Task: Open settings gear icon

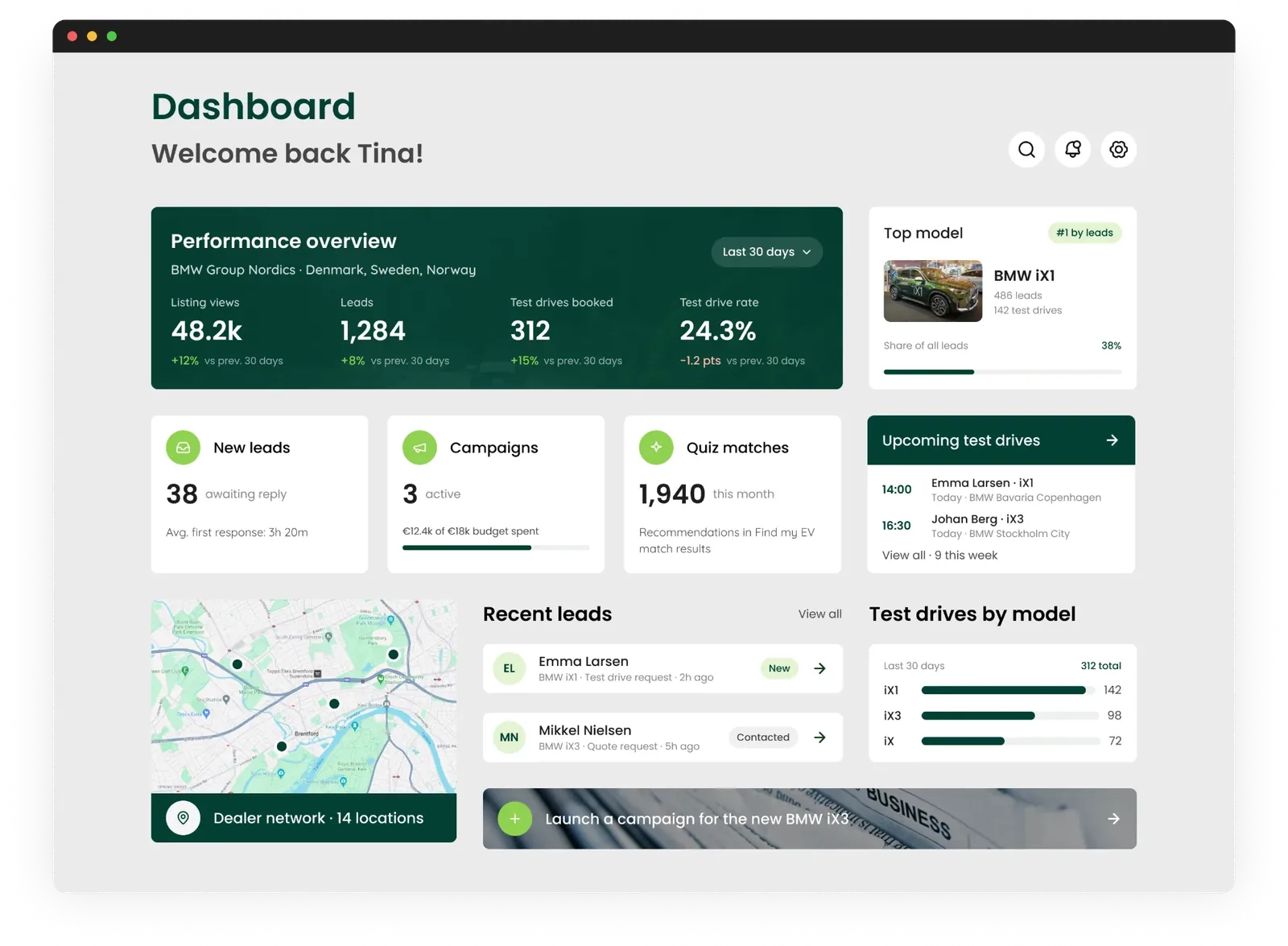Action: (1118, 150)
